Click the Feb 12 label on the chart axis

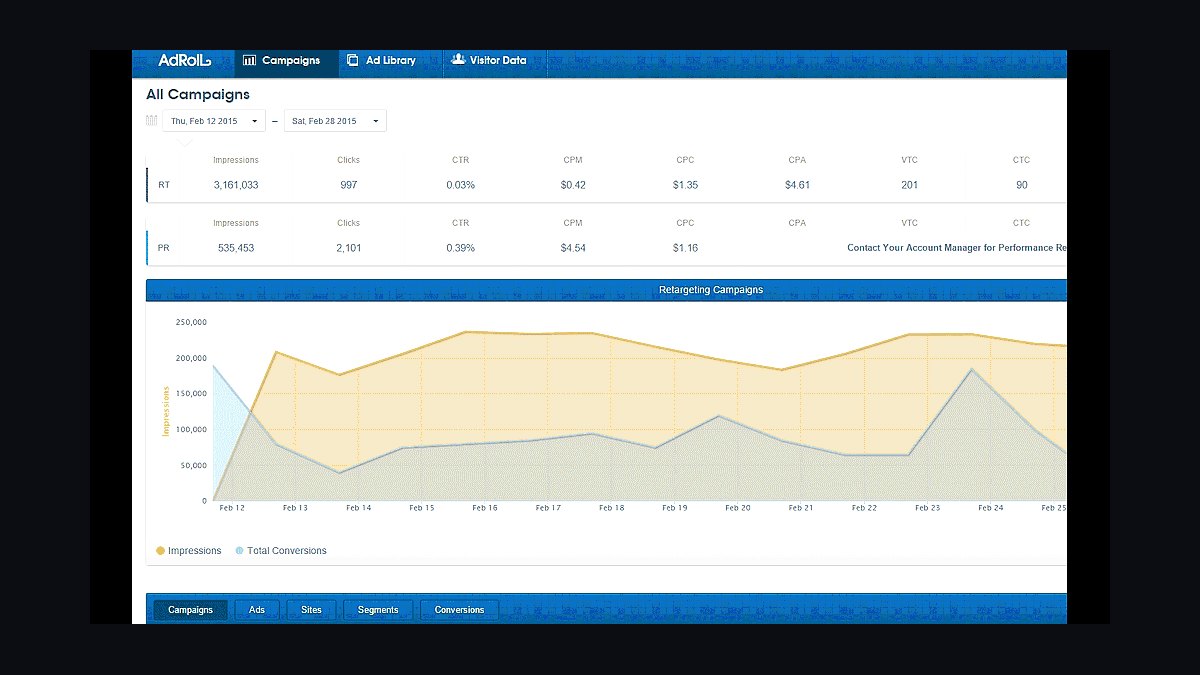[x=232, y=508]
